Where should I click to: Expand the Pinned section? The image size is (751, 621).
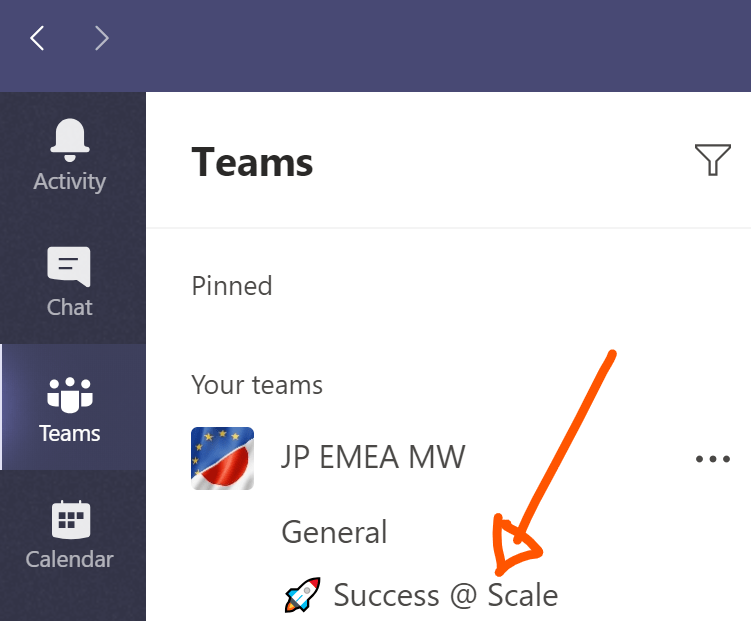coord(232,286)
